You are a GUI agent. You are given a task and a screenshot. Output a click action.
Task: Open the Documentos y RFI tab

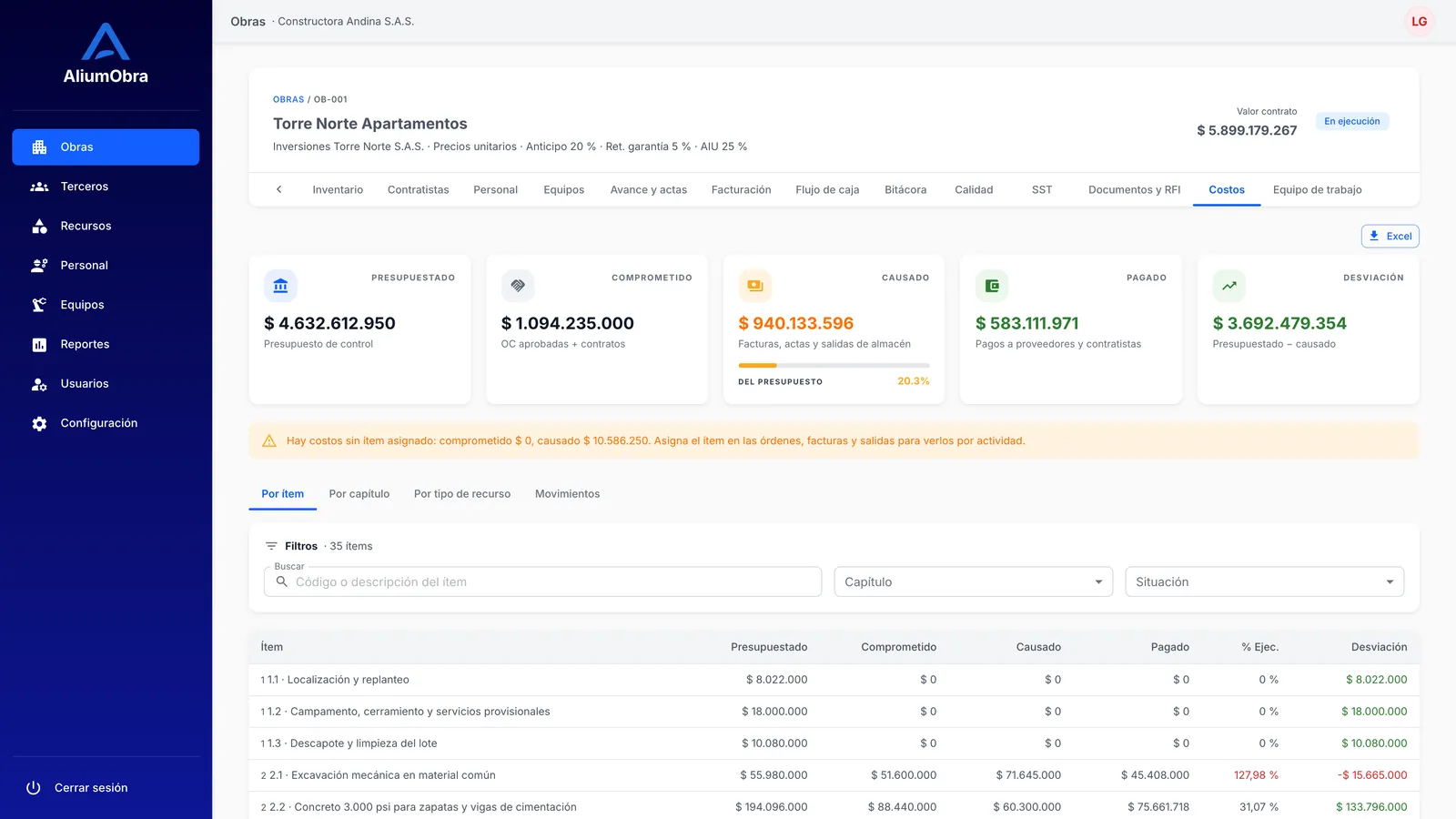pos(1134,190)
